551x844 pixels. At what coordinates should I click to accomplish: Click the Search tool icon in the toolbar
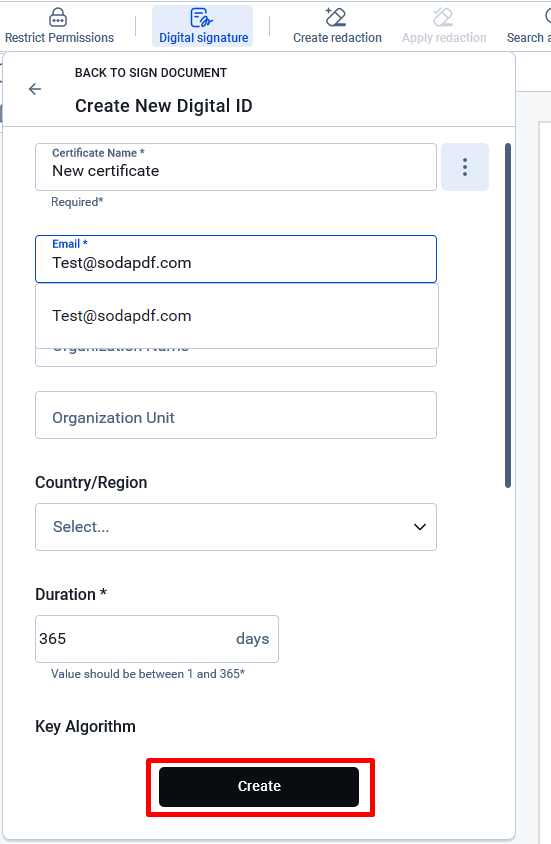(x=548, y=16)
